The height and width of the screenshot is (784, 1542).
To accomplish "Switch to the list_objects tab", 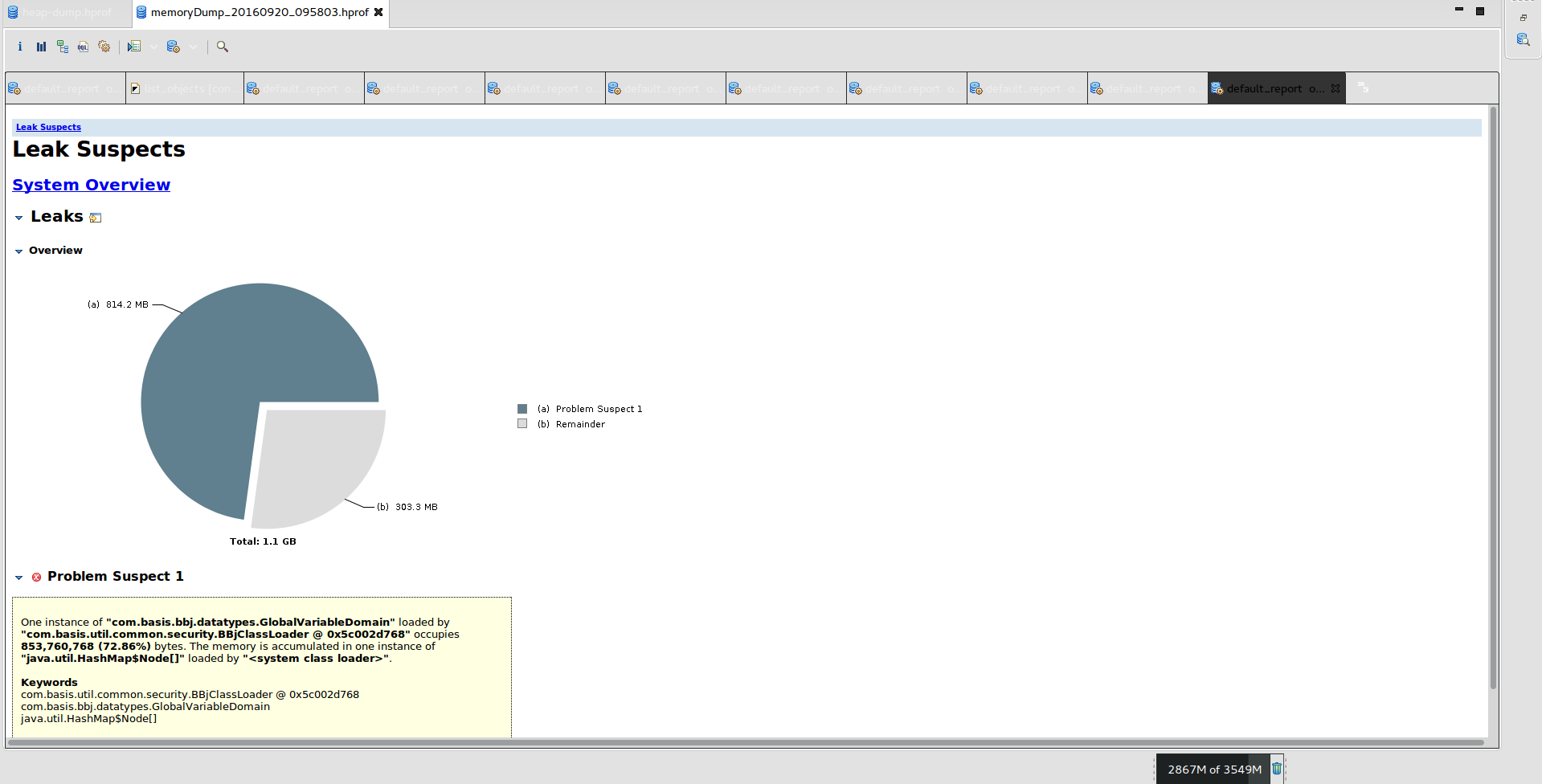I will [x=185, y=88].
